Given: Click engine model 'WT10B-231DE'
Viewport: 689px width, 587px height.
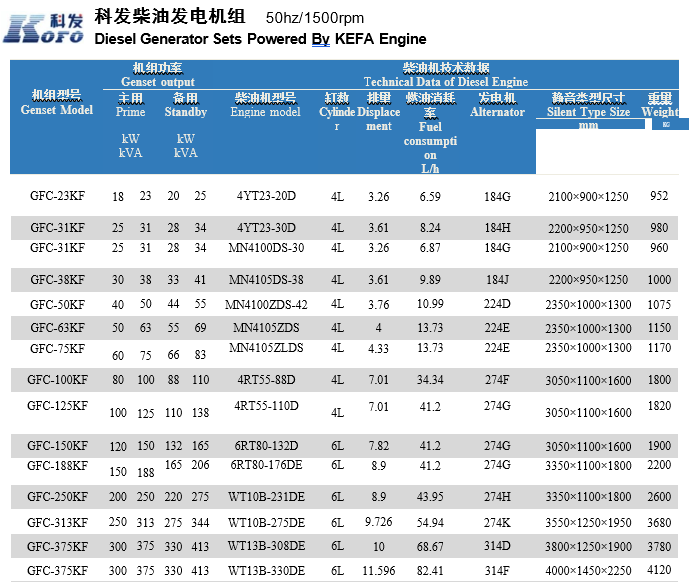Looking at the screenshot, I should (x=266, y=496).
